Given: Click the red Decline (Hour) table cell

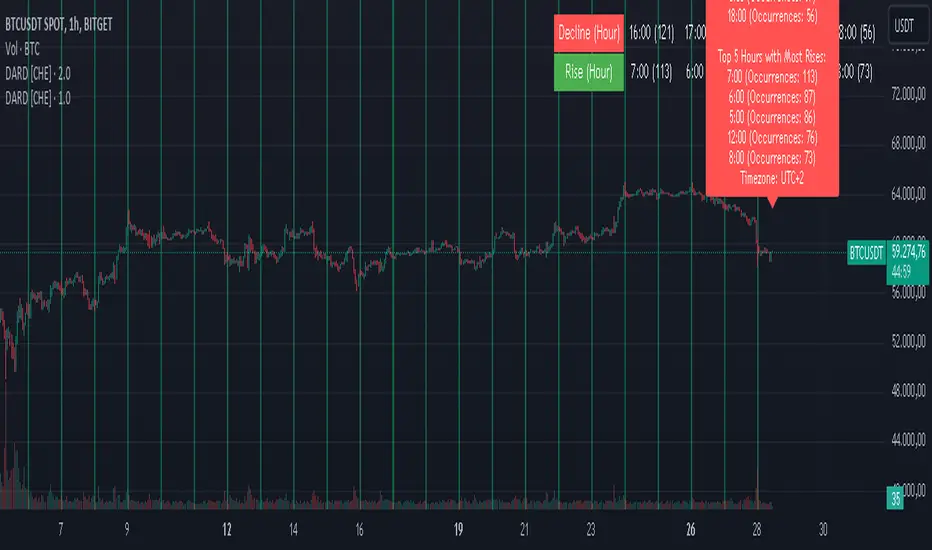Looking at the screenshot, I should (x=589, y=33).
